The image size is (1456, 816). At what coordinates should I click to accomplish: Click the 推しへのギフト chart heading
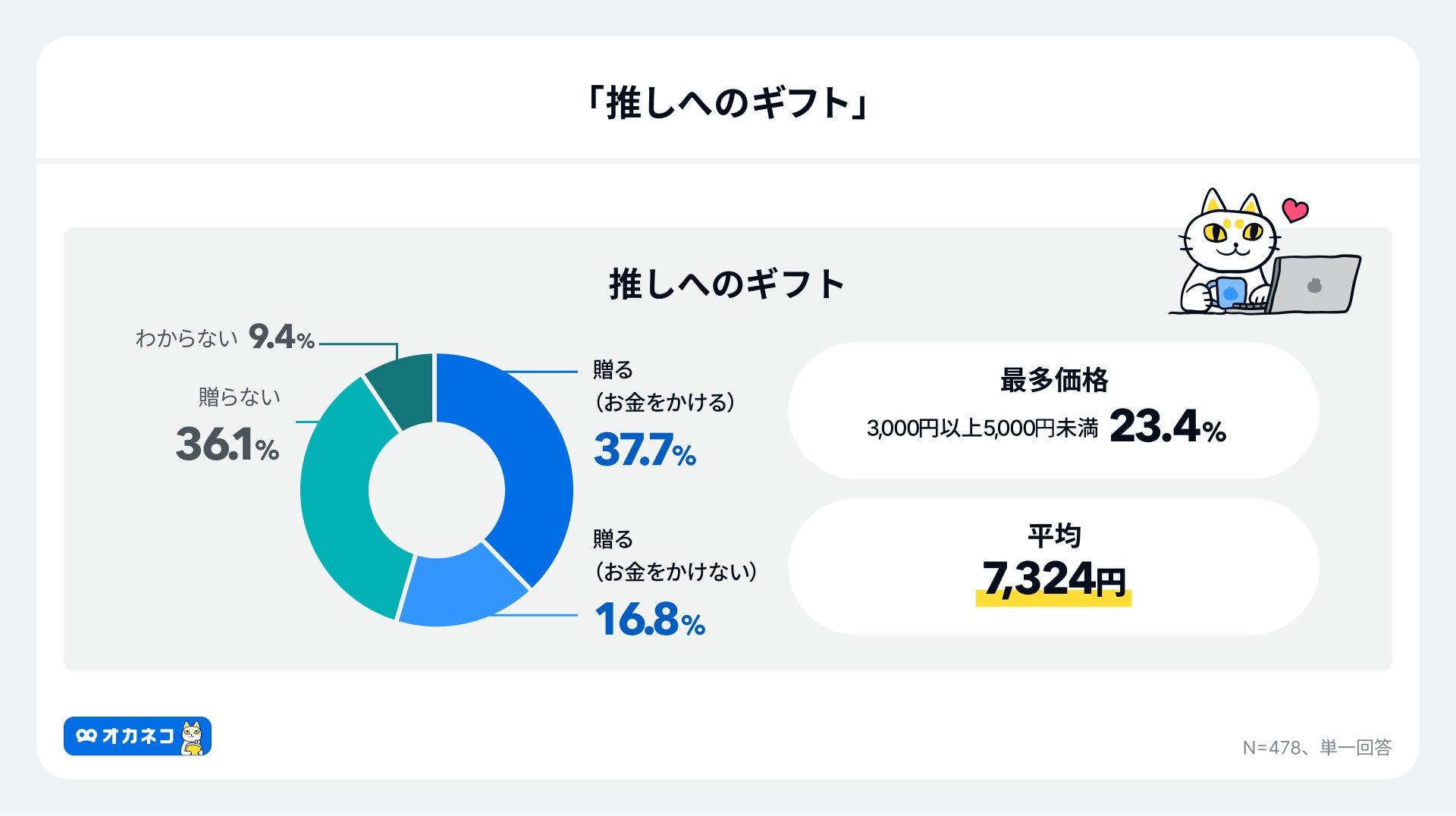pyautogui.click(x=726, y=284)
